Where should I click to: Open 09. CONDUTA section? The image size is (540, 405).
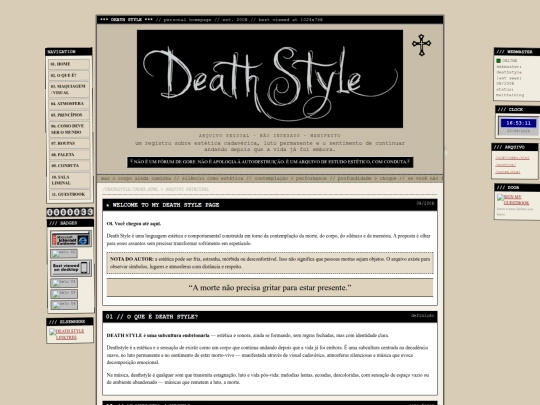(x=69, y=166)
